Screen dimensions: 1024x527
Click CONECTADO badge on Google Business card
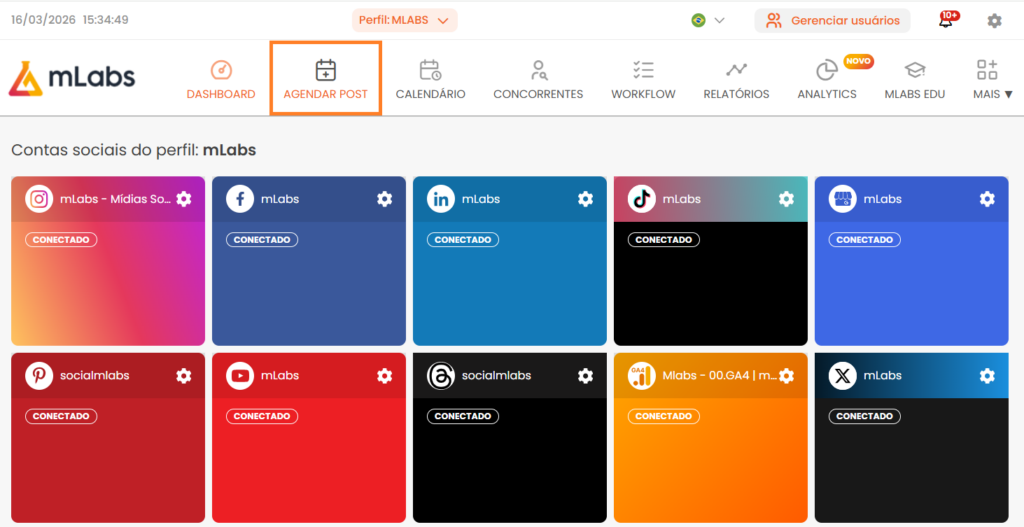[865, 240]
